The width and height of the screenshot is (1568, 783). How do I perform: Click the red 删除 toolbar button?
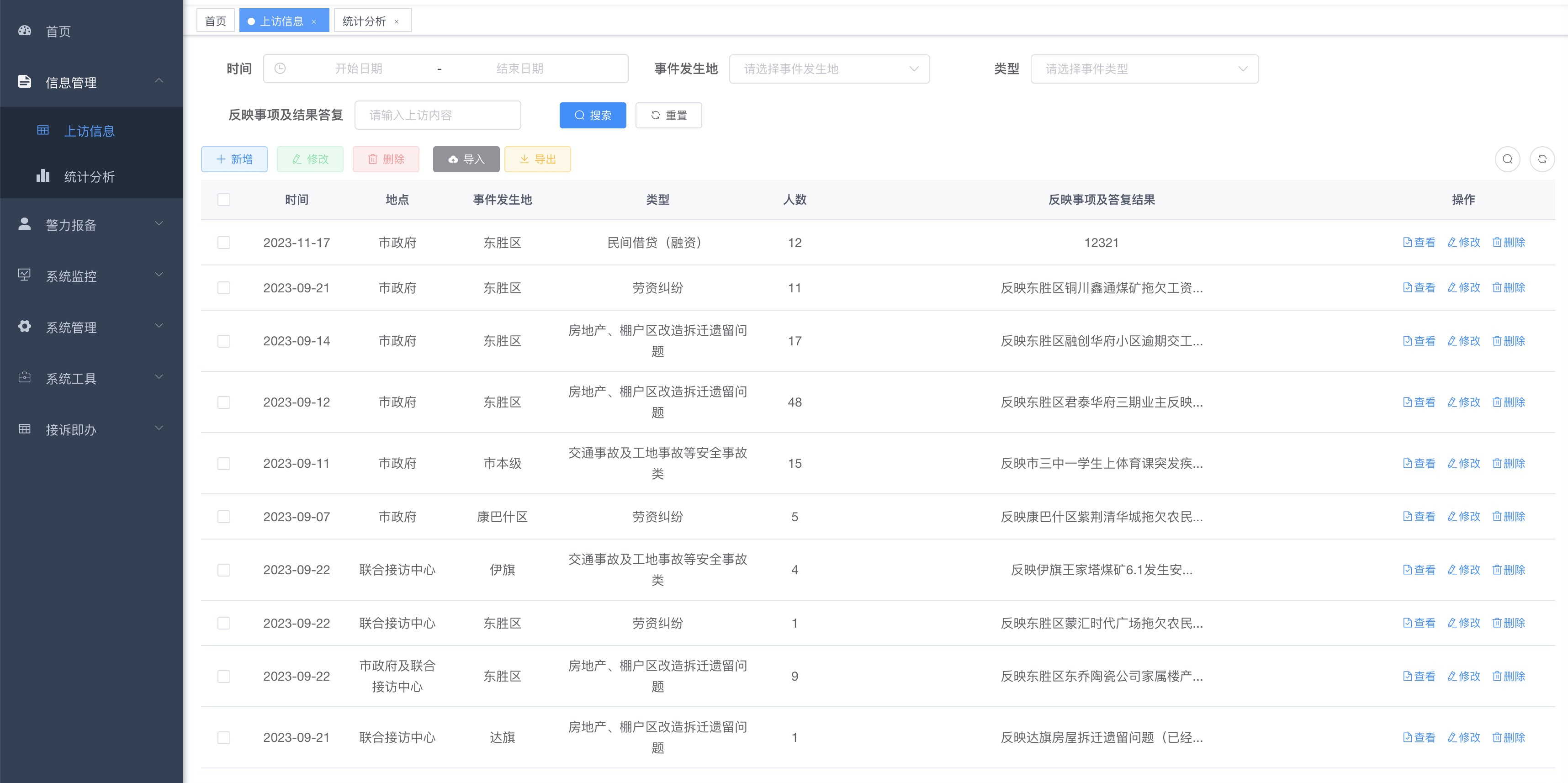tap(386, 159)
